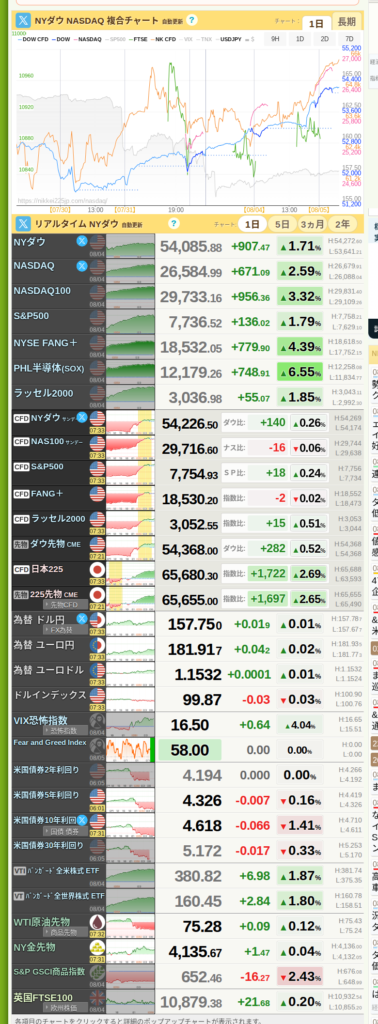
Task: Expand the FX為替 sublink under ドル円
Action: pos(65,630)
